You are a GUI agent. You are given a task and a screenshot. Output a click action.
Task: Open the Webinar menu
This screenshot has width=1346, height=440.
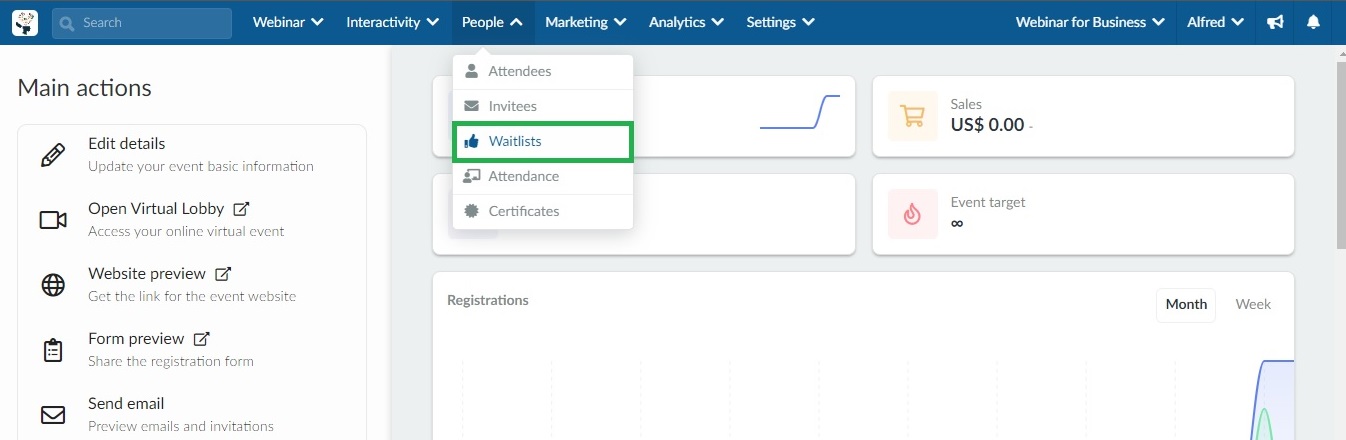tap(288, 22)
